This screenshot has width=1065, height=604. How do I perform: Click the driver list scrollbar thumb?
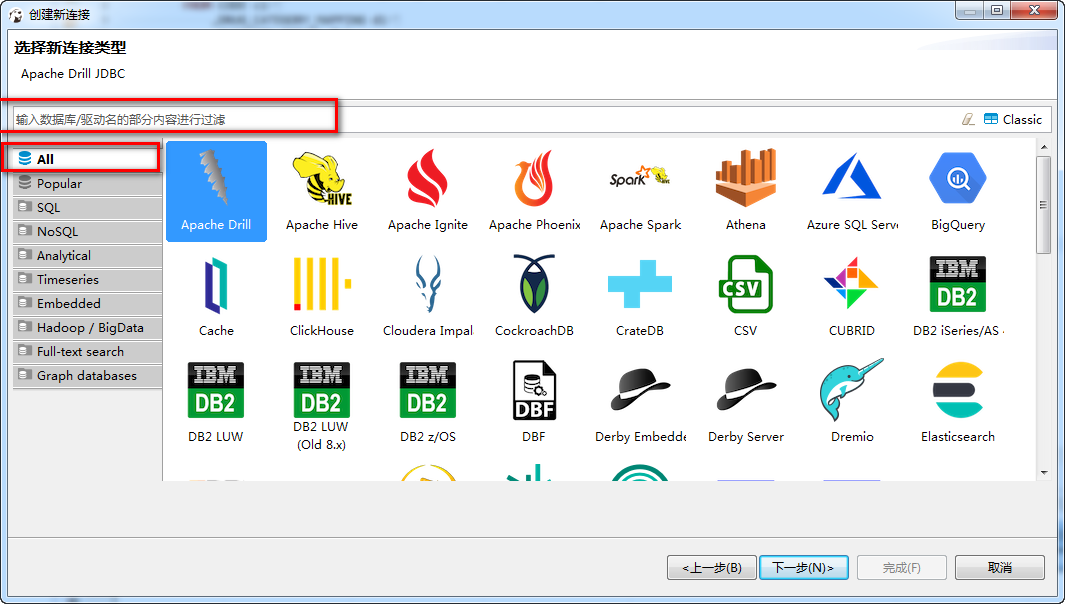1043,205
